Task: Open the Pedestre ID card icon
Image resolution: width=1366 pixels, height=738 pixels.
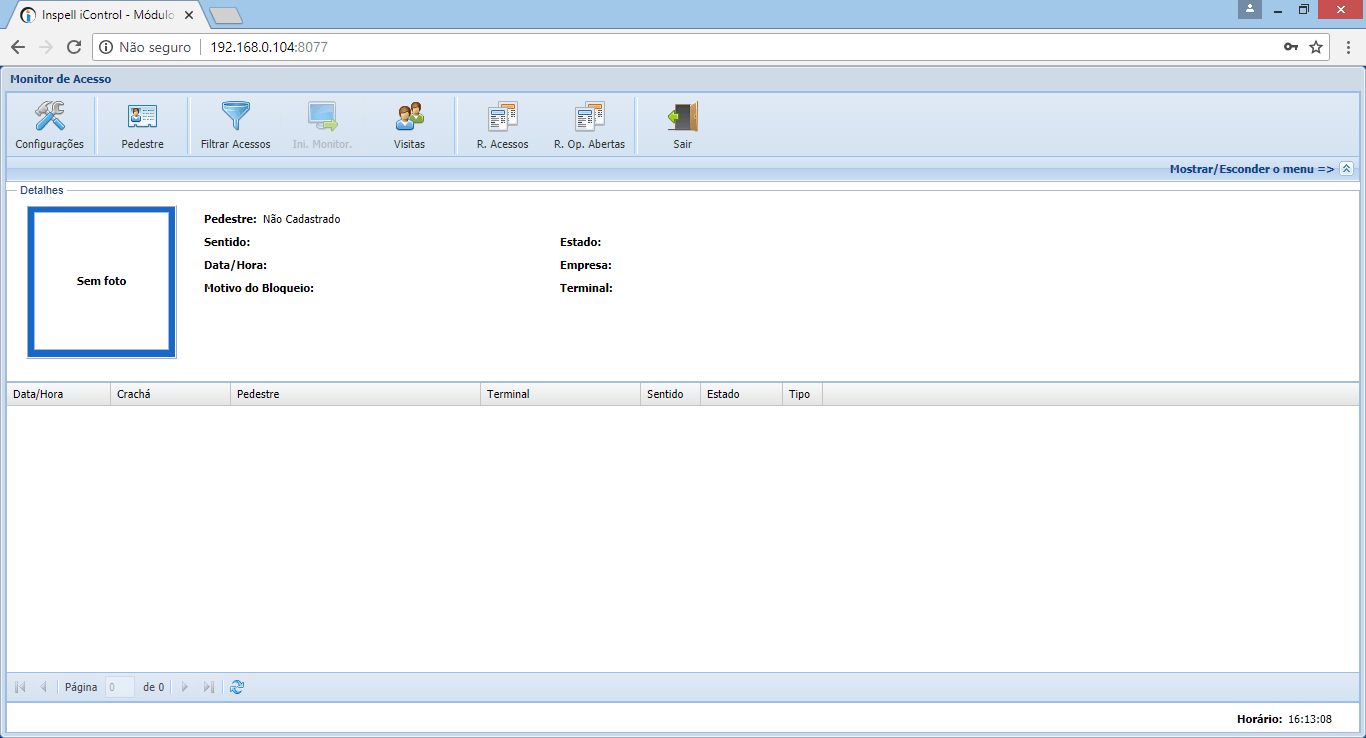Action: [142, 117]
